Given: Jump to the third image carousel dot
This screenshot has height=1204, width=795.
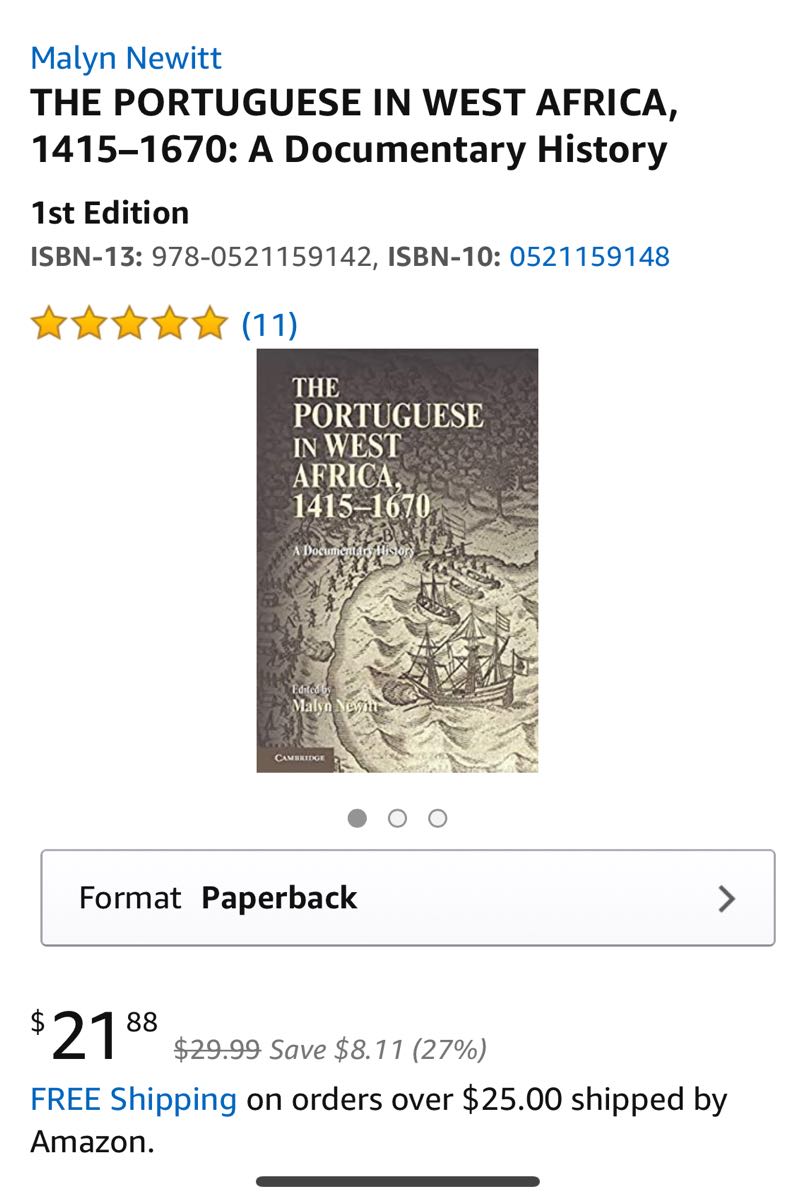Looking at the screenshot, I should click(437, 818).
